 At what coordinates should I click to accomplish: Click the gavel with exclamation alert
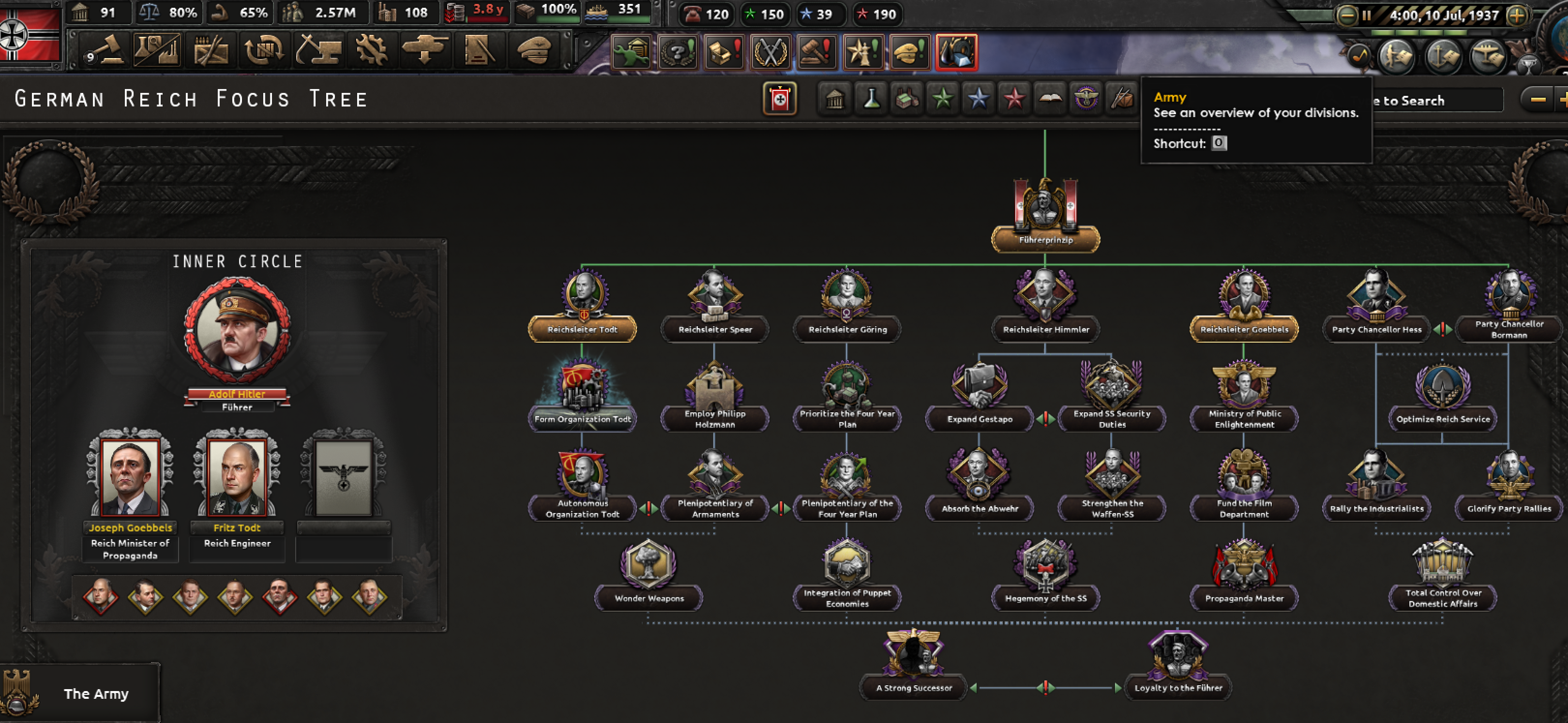(x=816, y=52)
